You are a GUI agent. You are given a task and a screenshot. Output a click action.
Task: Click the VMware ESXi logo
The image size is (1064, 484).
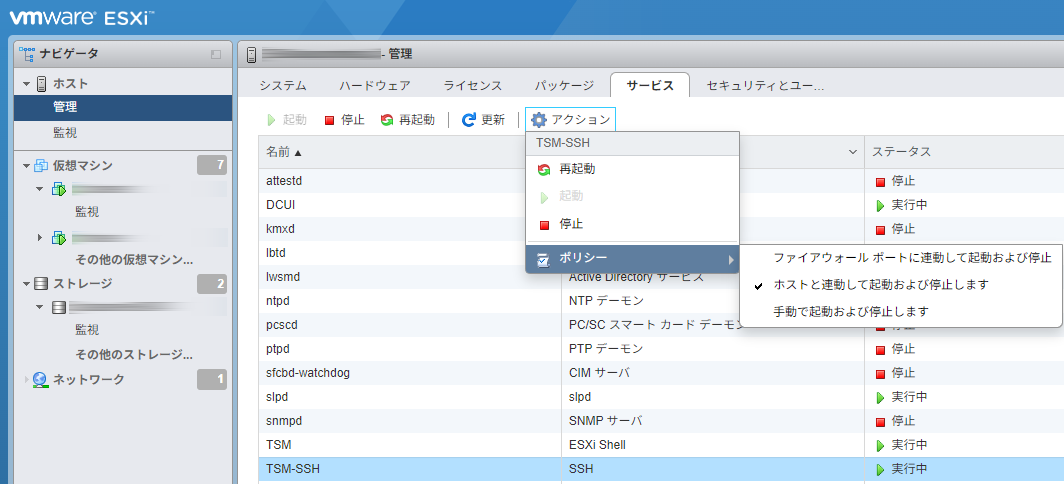coord(80,18)
